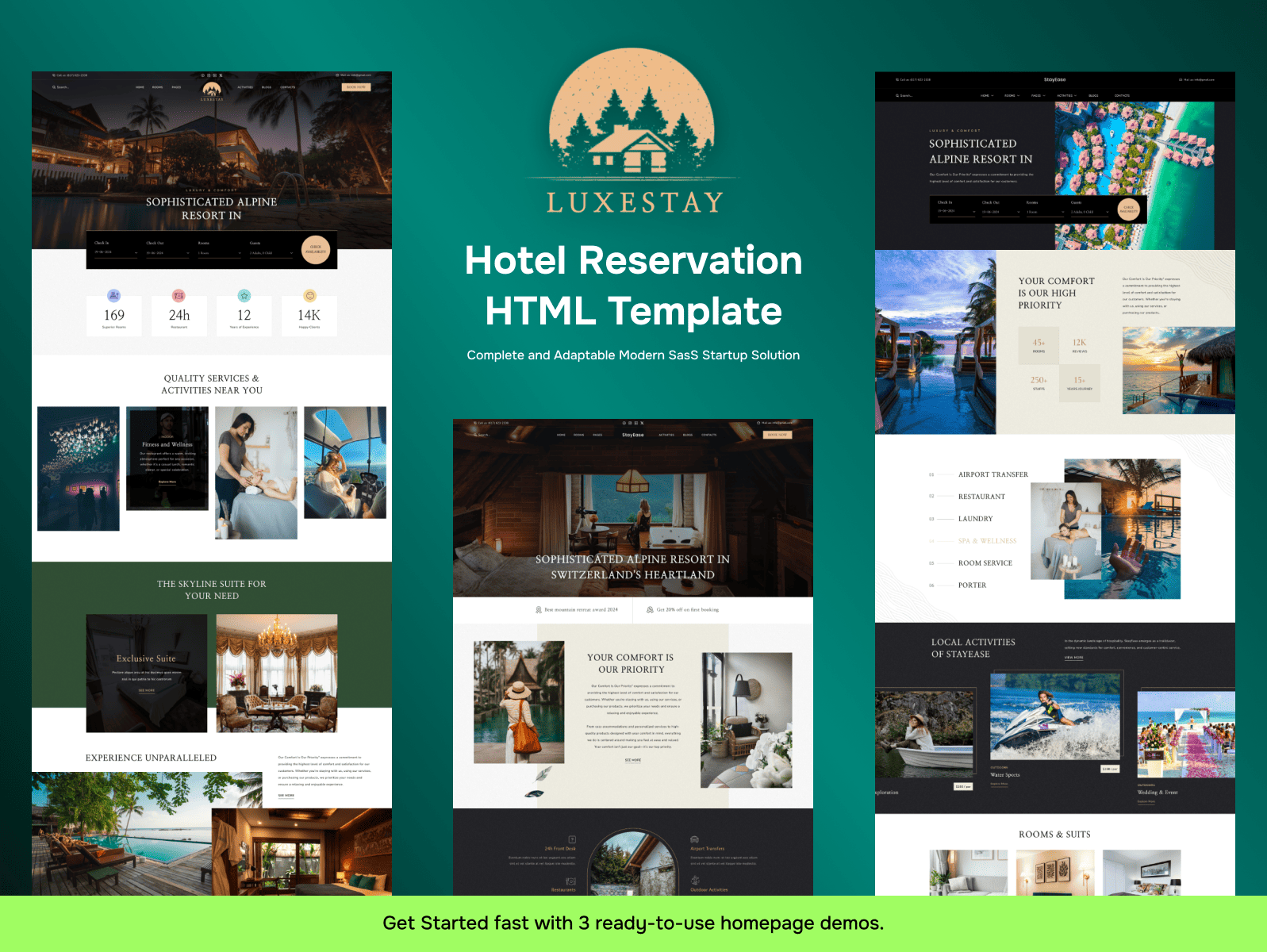Image resolution: width=1267 pixels, height=952 pixels.
Task: Click the Exclusive Suite card
Action: coord(146,673)
